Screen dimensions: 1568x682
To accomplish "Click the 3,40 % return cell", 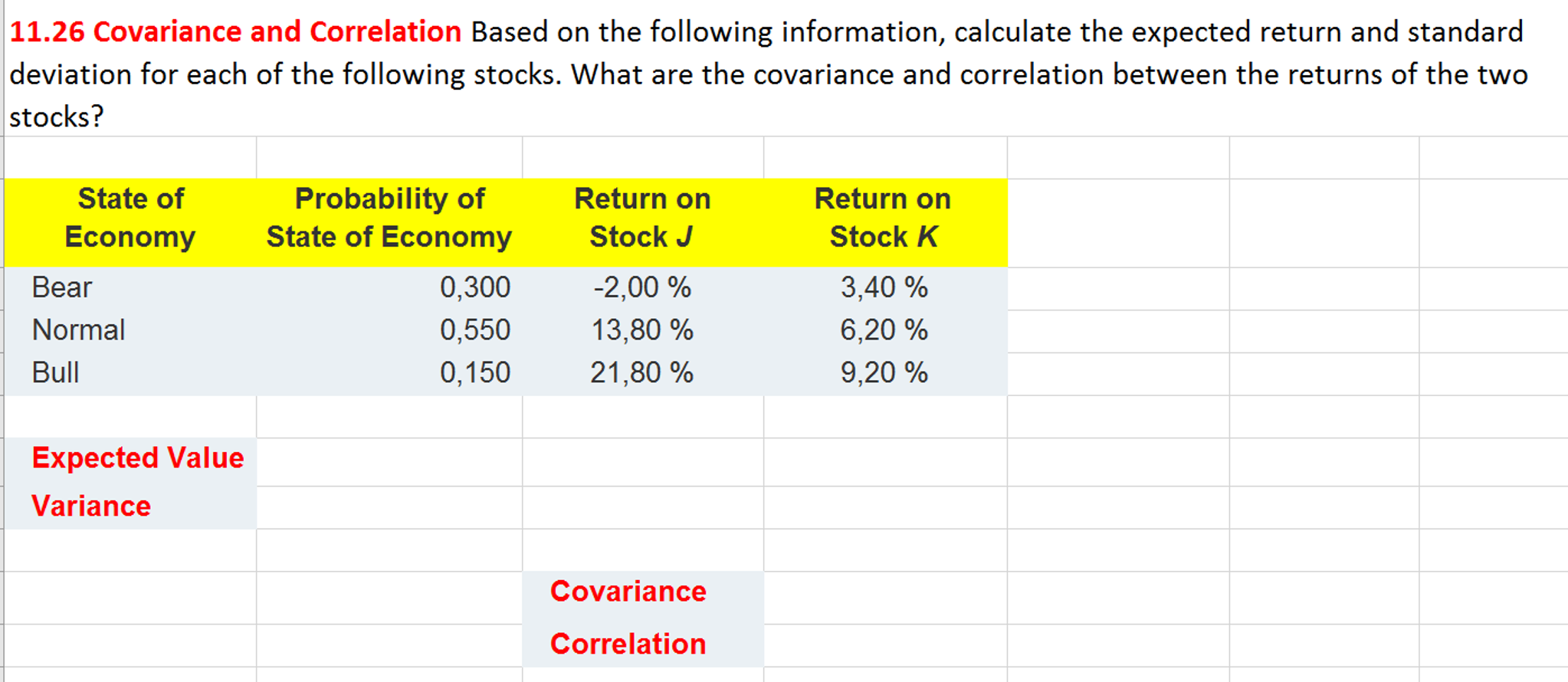I will click(x=884, y=288).
